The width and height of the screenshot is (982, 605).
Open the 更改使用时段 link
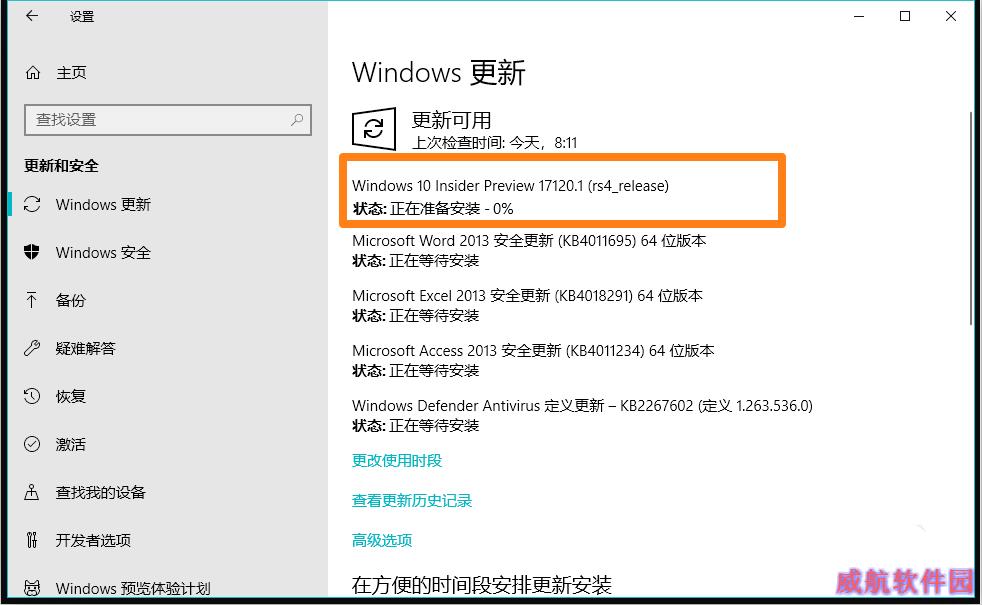[x=397, y=461]
